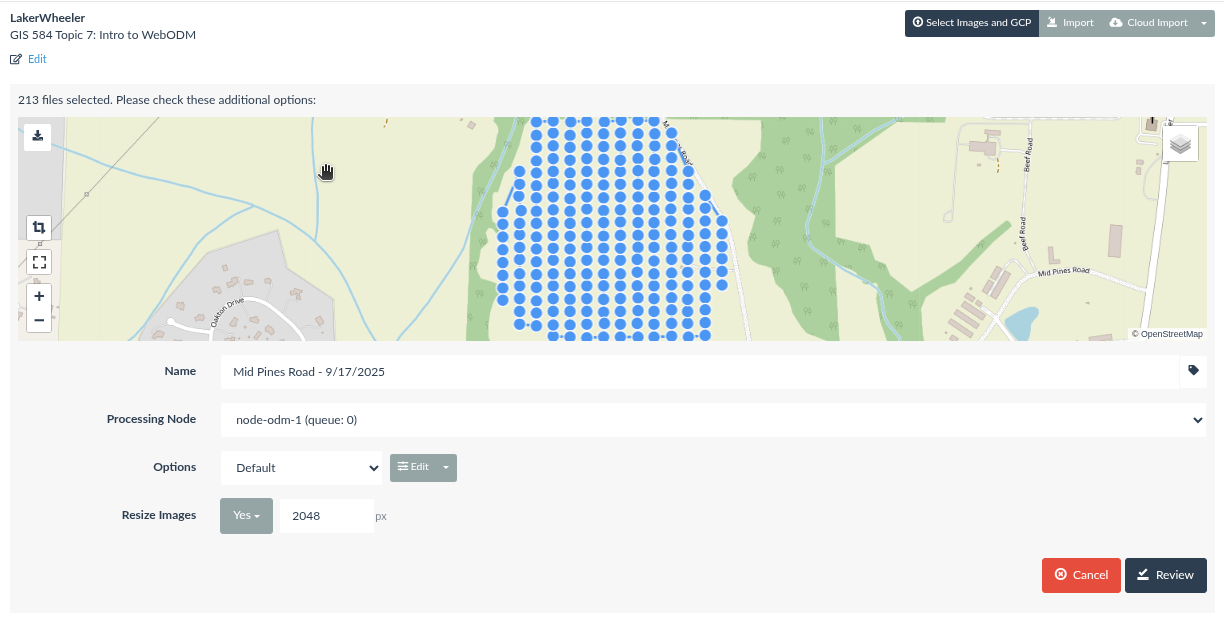
Task: Expand the caret next to Edit options
Action: click(x=446, y=467)
